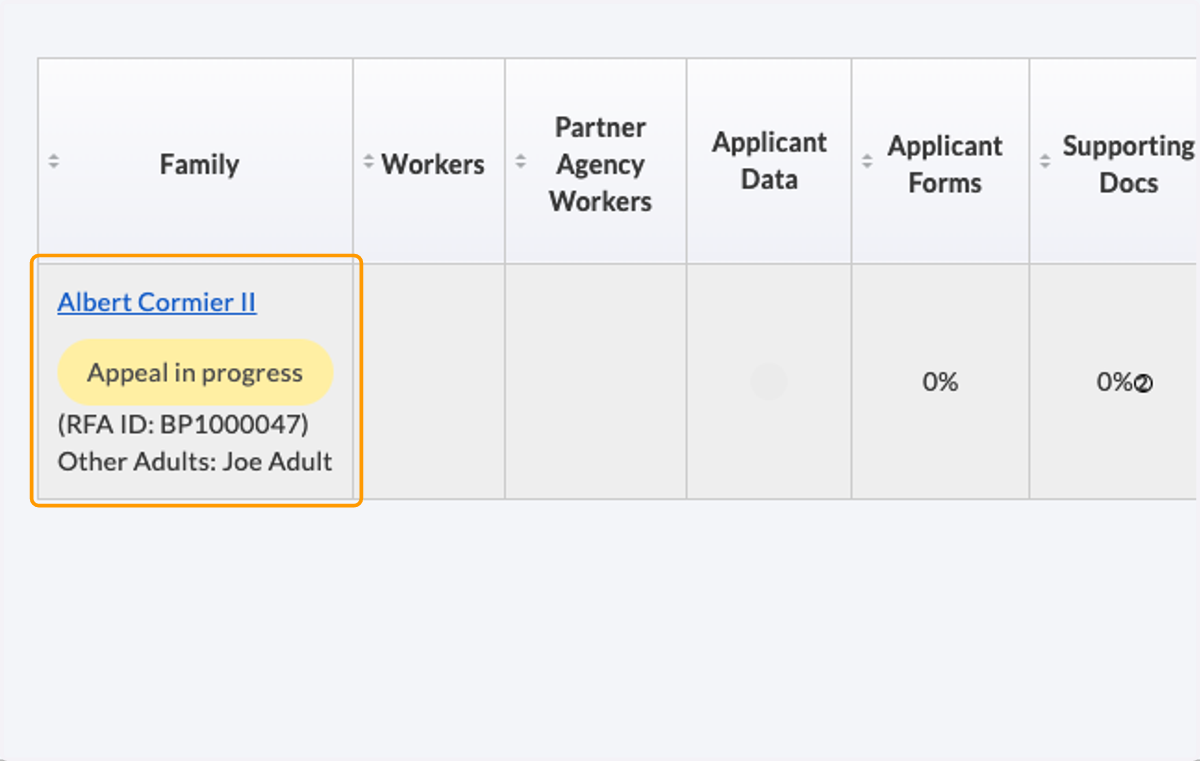This screenshot has width=1200, height=761.
Task: Click the Appeal in progress status badge
Action: pyautogui.click(x=195, y=372)
